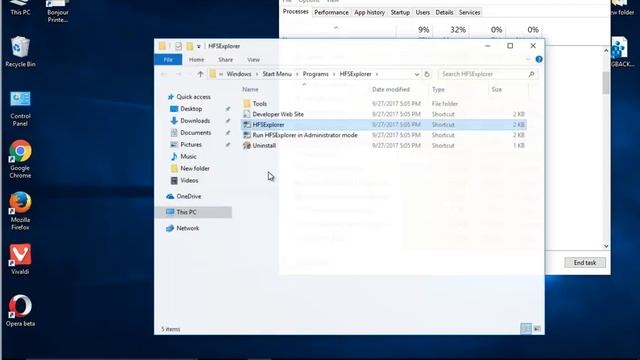Click the search magnifier icon in Explorer

[531, 74]
